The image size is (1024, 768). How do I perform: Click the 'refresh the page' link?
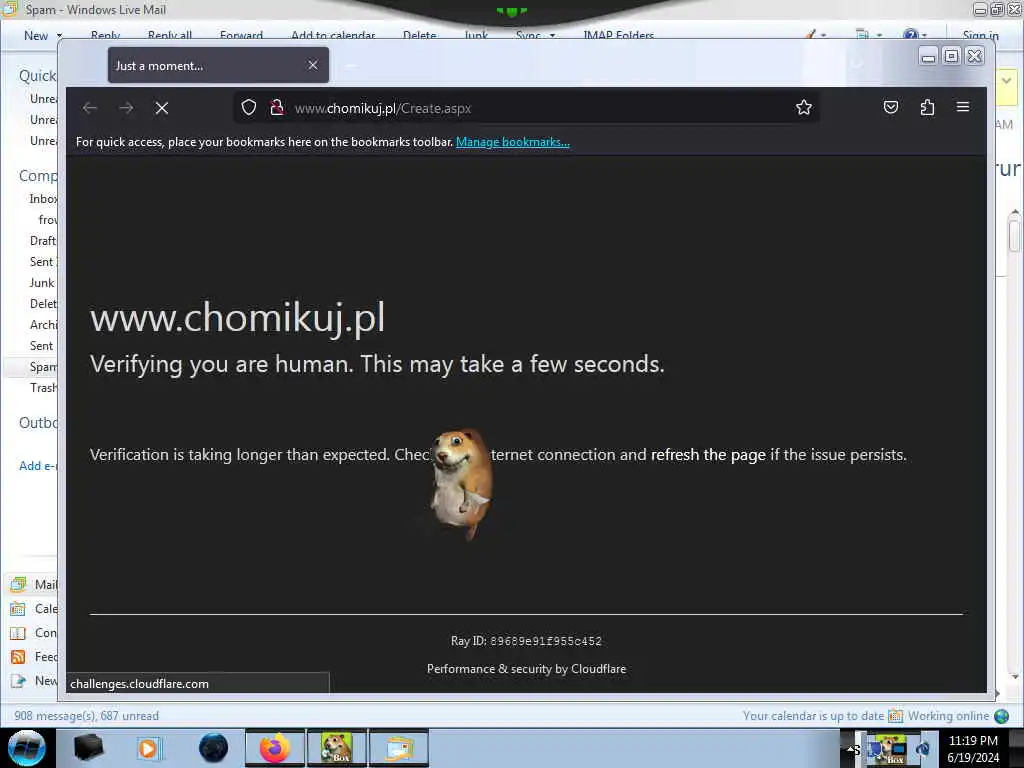[708, 455]
